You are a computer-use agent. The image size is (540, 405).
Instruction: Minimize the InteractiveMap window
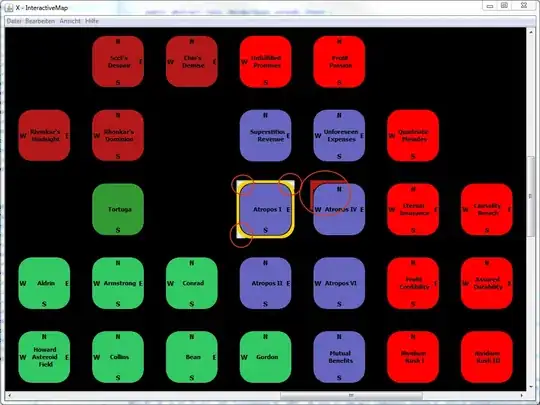click(x=490, y=6)
